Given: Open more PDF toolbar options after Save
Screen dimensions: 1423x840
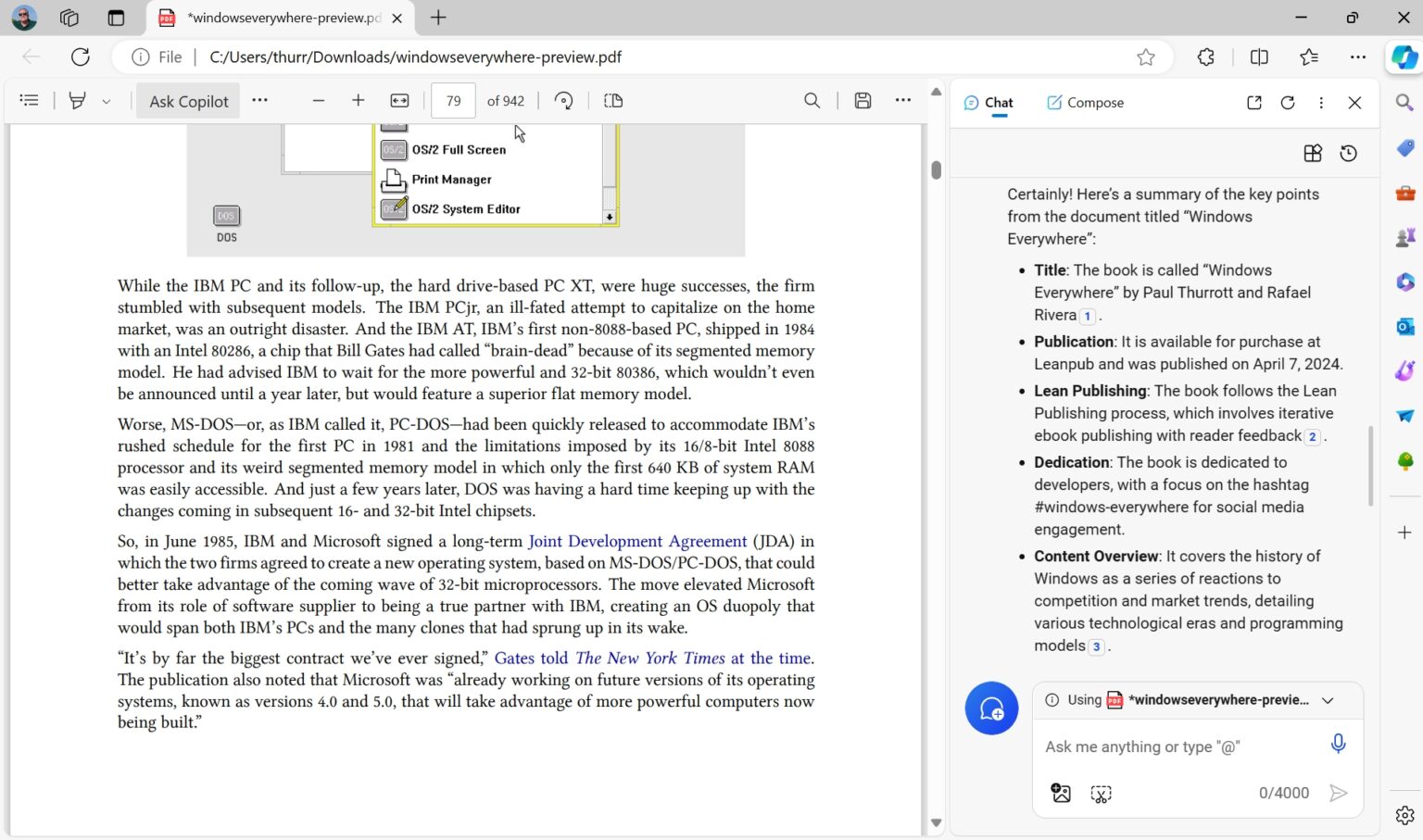Looking at the screenshot, I should pyautogui.click(x=903, y=100).
